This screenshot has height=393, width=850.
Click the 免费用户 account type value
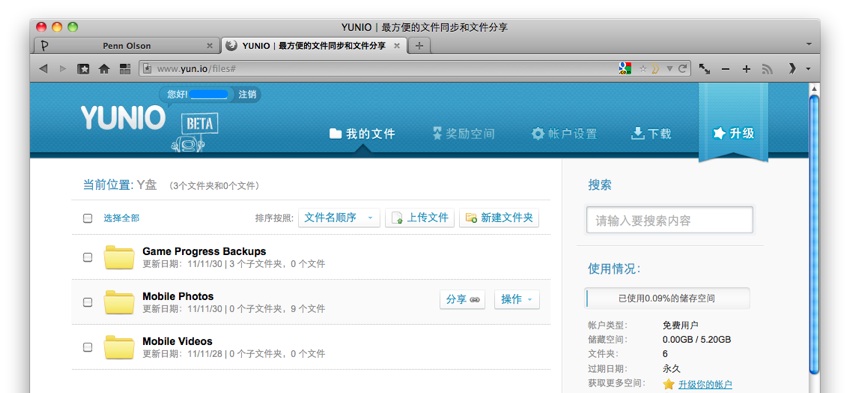[680, 325]
